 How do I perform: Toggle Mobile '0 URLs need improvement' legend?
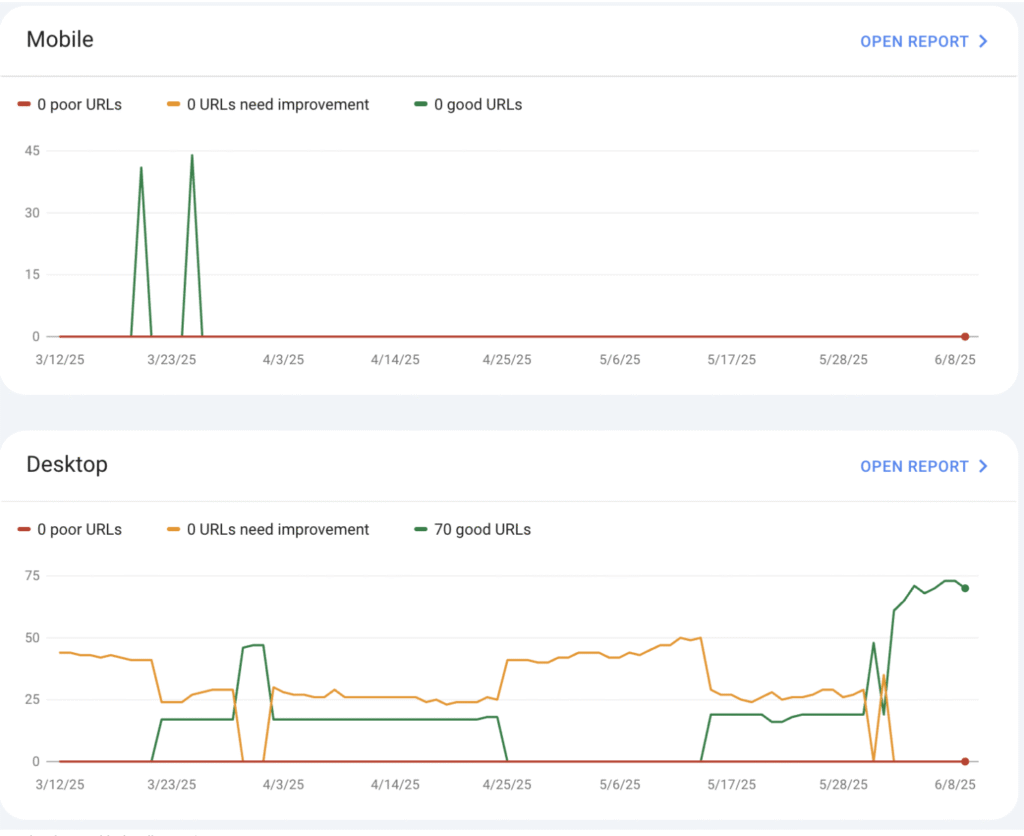[268, 104]
